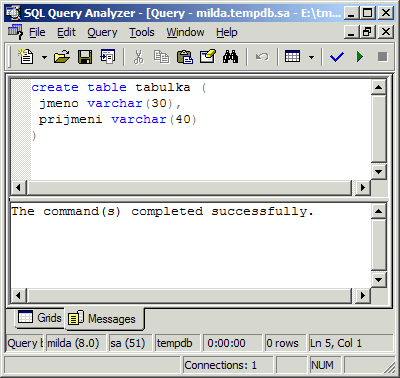Click editor vertical scrollbar up arrow

378,87
